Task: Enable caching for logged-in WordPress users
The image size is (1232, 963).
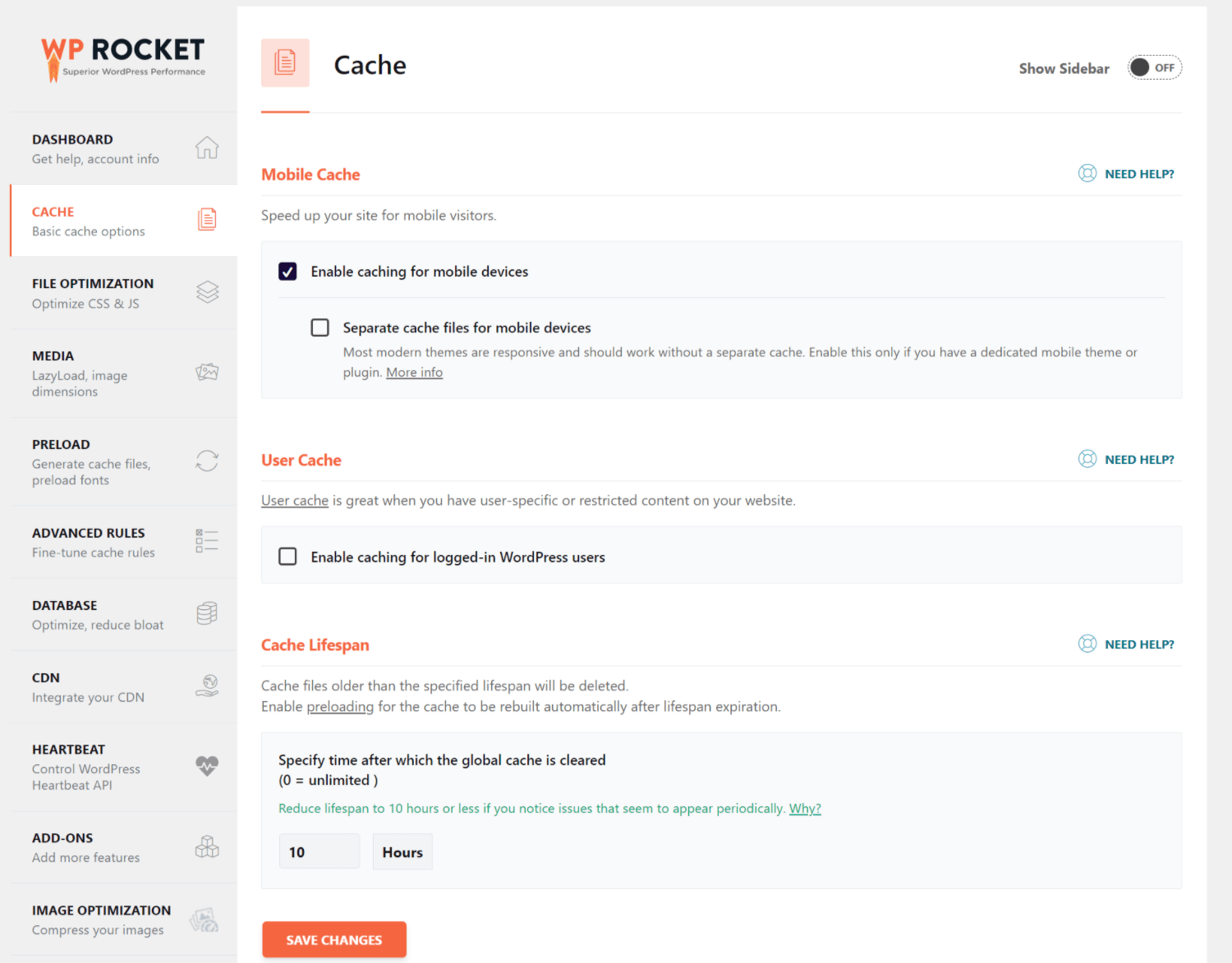Action: pyautogui.click(x=287, y=557)
